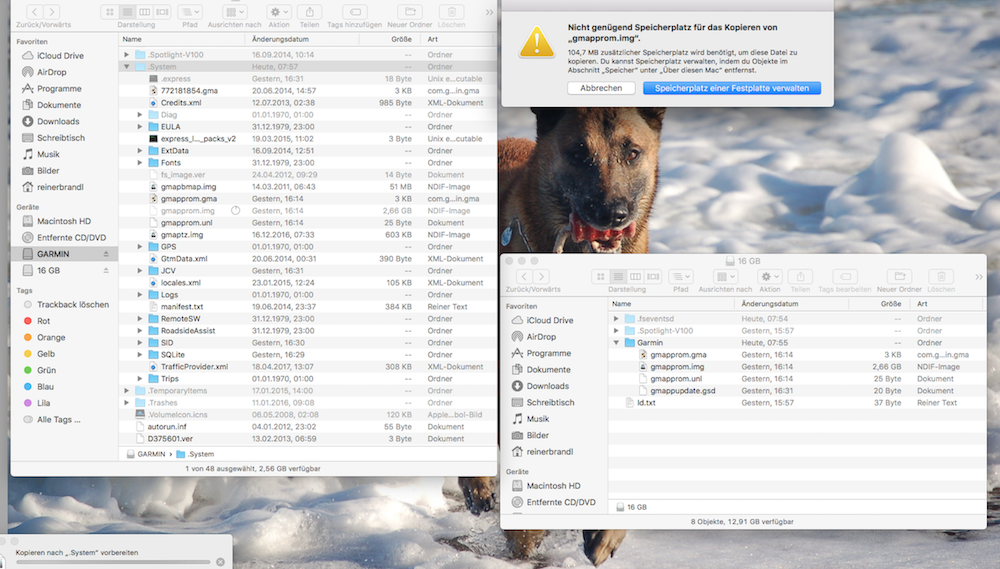Expand the EULA folder
The image size is (1000, 569).
140,127
